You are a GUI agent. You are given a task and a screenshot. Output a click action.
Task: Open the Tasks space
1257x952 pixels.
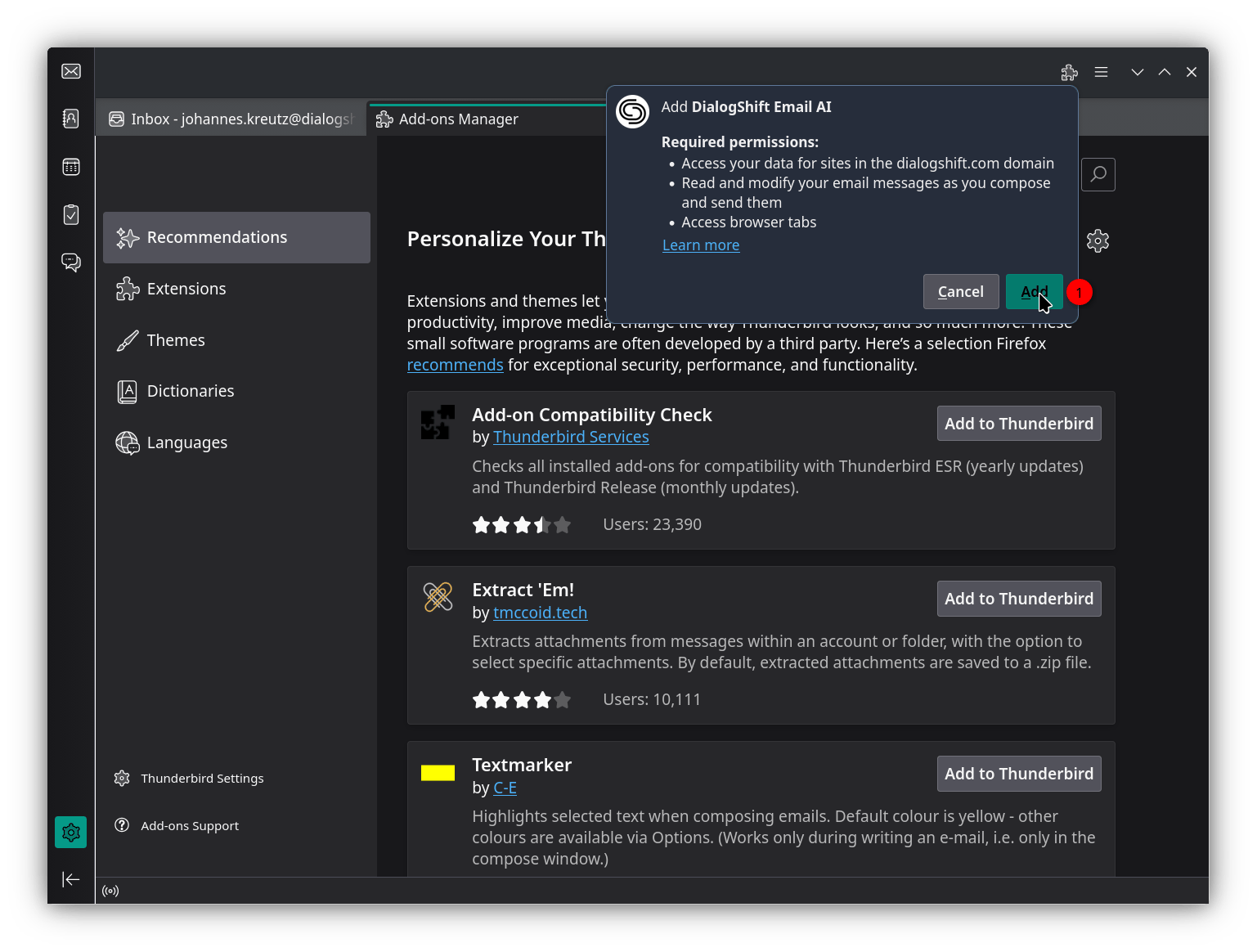click(x=71, y=214)
